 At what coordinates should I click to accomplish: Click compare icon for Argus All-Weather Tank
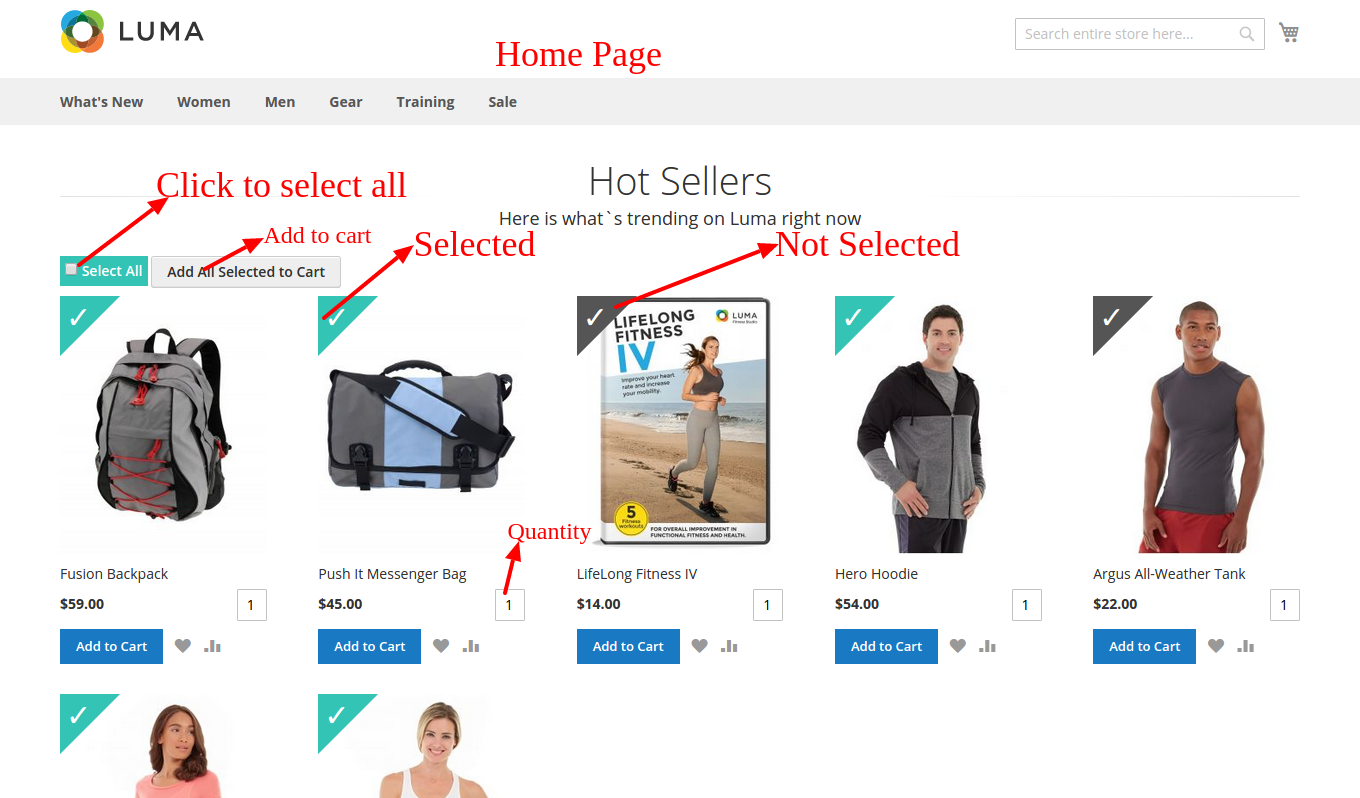click(x=1246, y=646)
